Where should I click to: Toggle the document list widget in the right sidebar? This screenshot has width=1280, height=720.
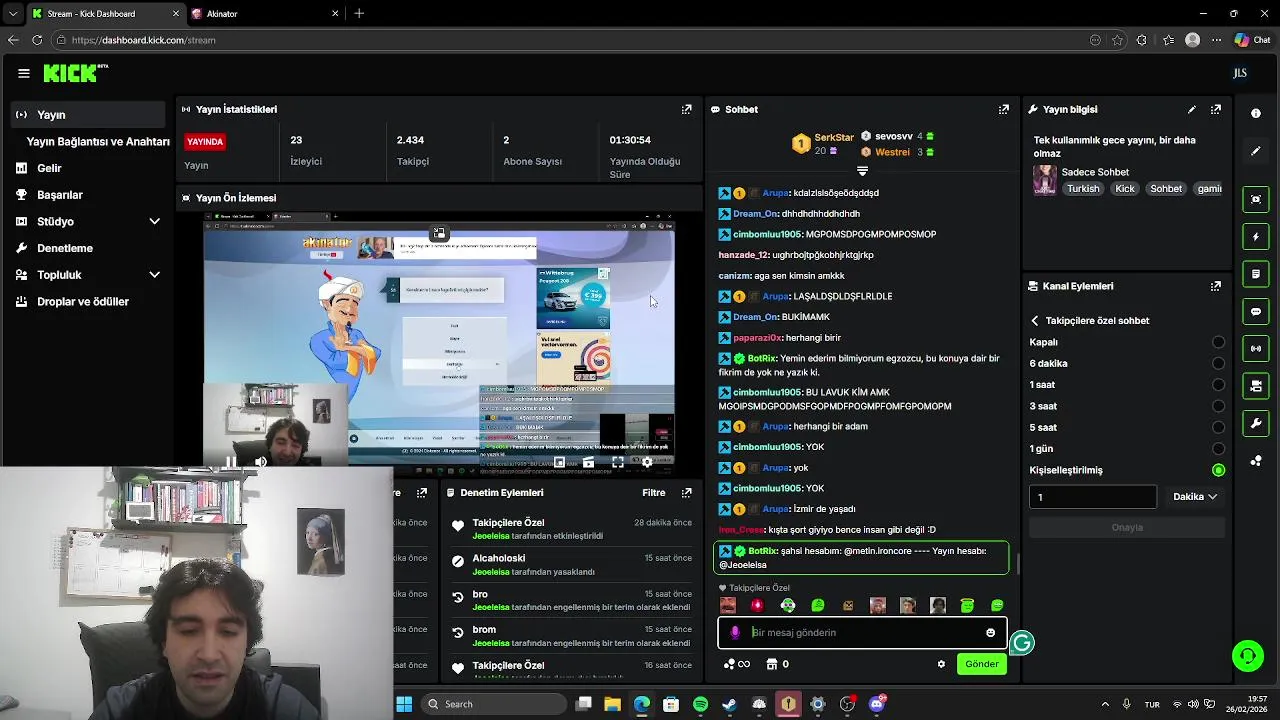[x=1256, y=274]
